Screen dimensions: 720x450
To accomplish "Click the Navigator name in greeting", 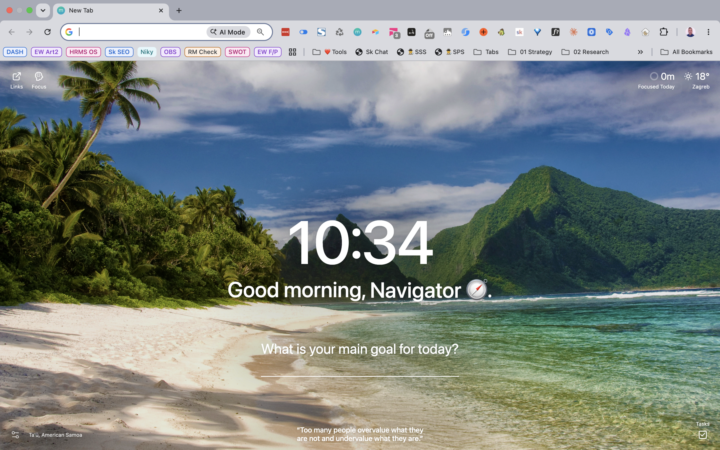I will tap(415, 290).
